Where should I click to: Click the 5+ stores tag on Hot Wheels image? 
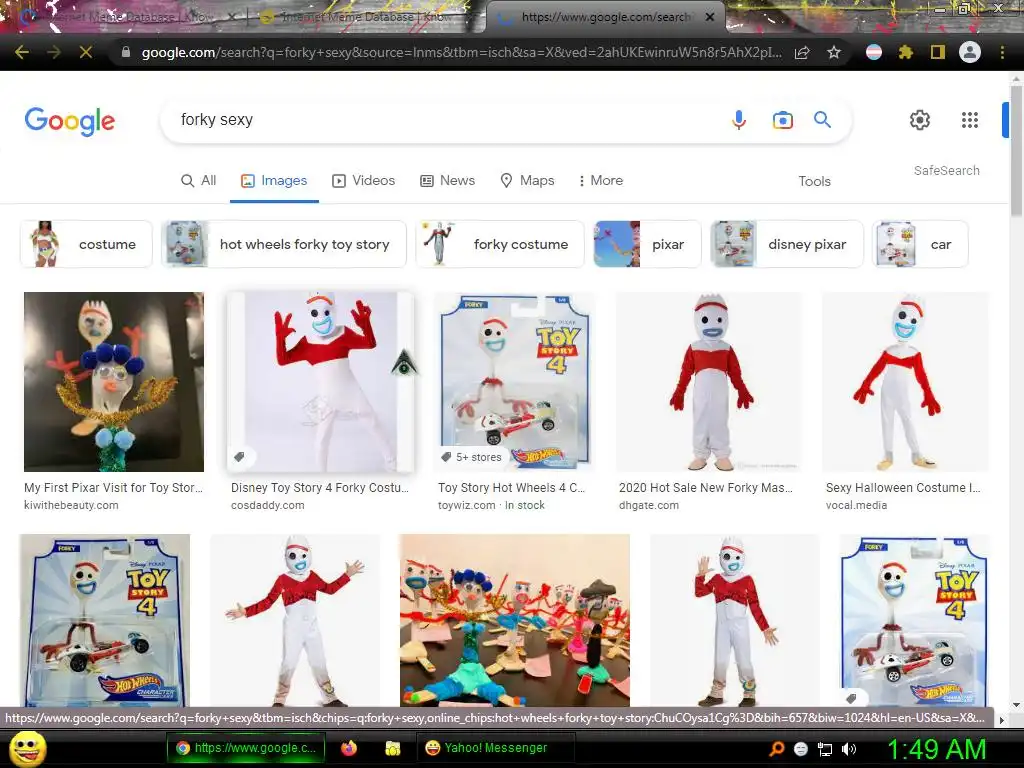pyautogui.click(x=472, y=457)
